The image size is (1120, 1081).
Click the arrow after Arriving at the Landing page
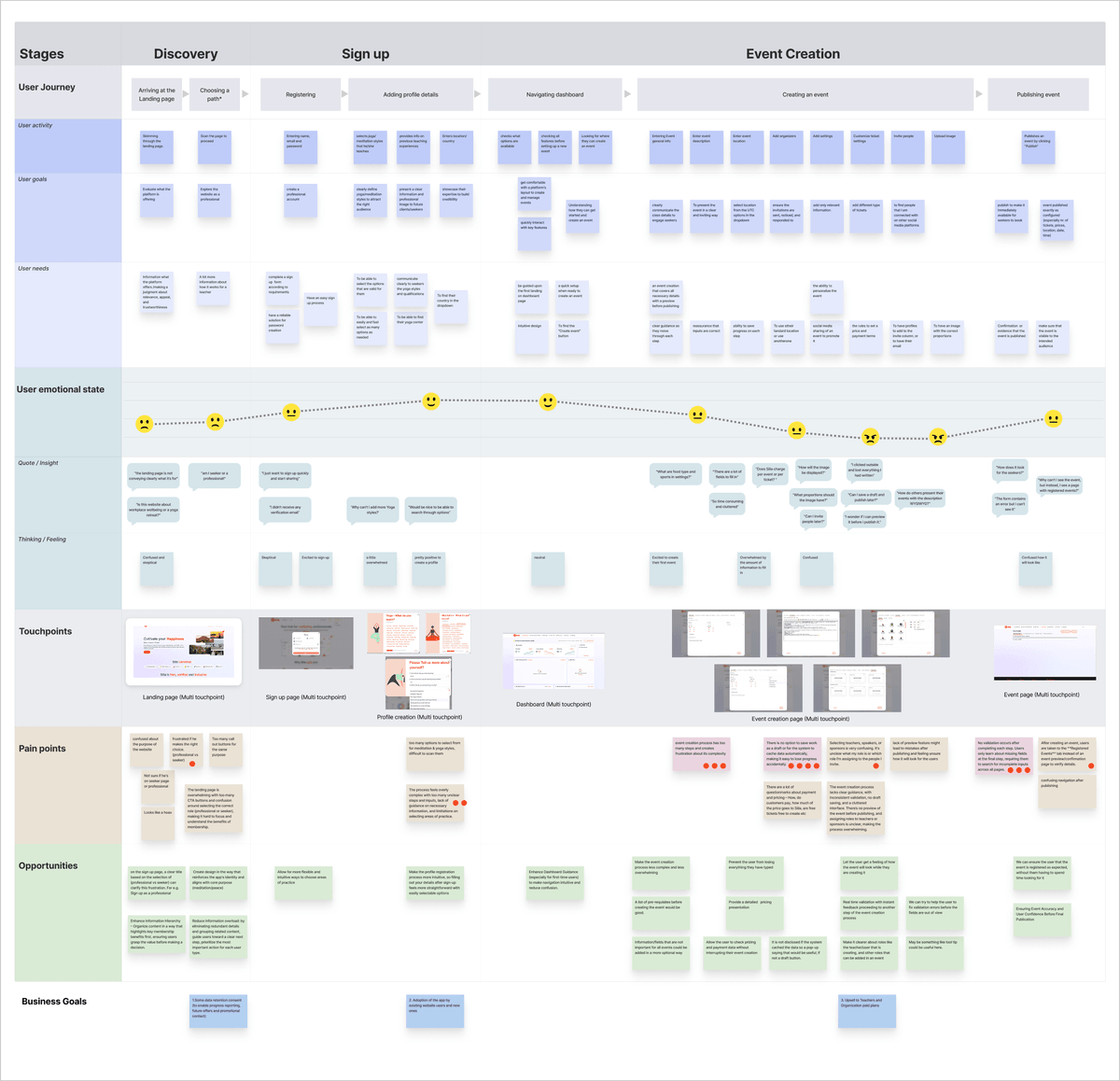tap(185, 93)
